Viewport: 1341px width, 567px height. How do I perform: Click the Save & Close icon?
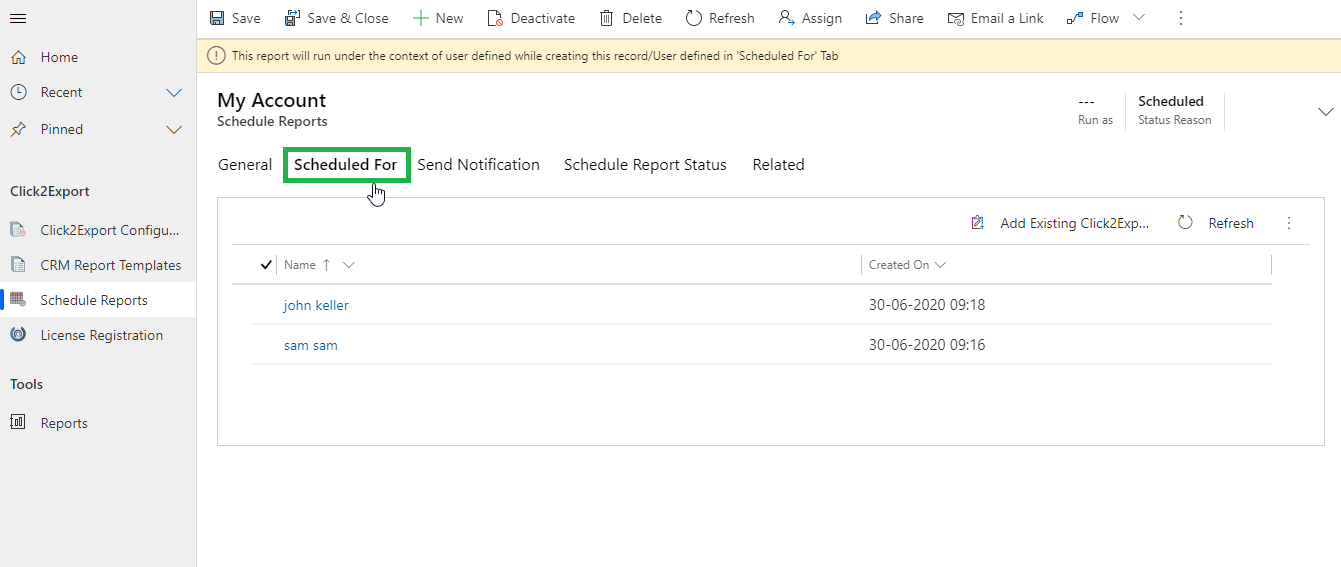coord(292,18)
